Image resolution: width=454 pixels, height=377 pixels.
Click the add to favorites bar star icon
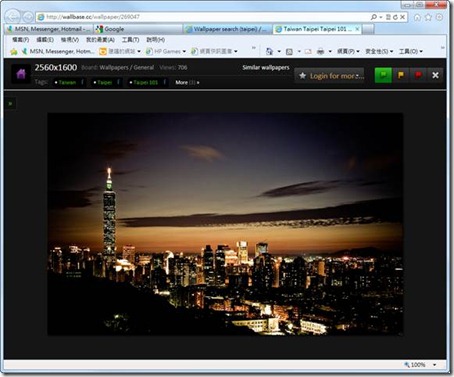[x=14, y=51]
